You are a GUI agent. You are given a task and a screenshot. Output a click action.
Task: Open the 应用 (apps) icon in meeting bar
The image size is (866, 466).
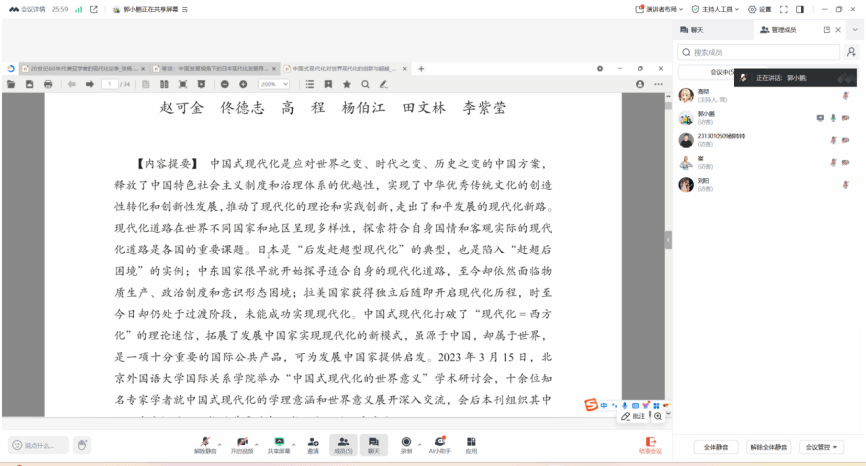click(471, 445)
